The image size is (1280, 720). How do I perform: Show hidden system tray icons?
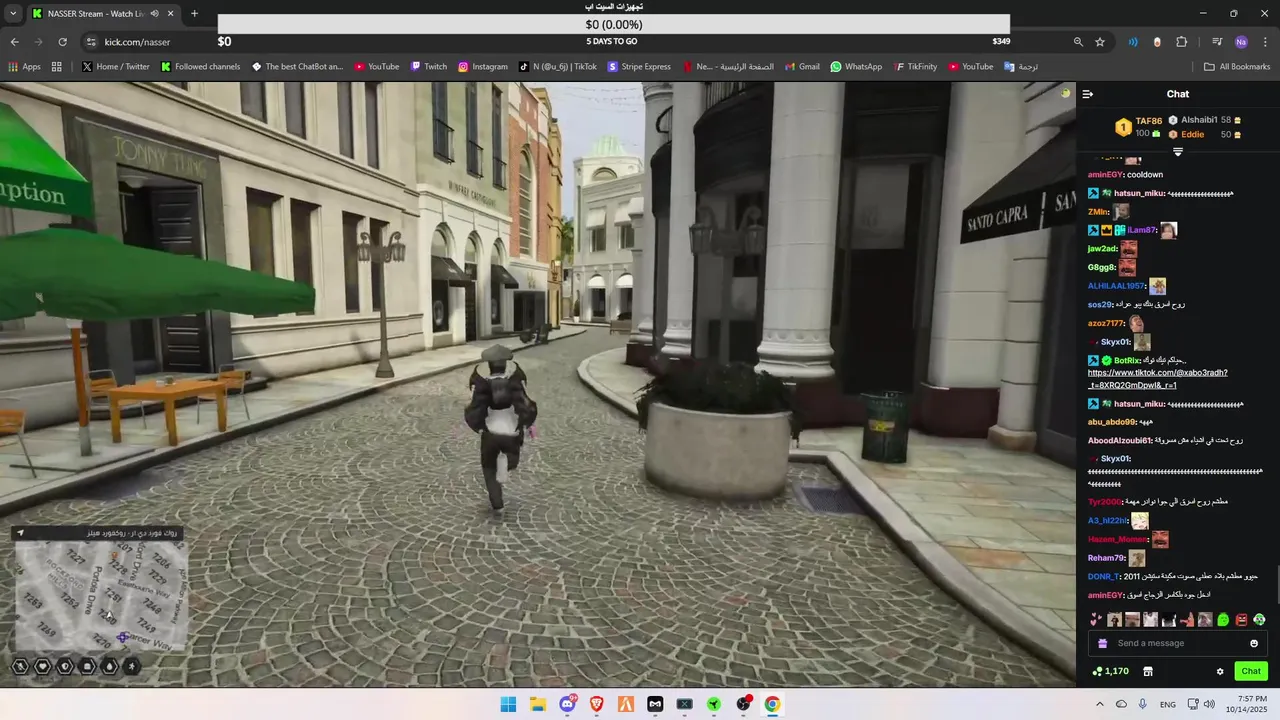click(1100, 704)
